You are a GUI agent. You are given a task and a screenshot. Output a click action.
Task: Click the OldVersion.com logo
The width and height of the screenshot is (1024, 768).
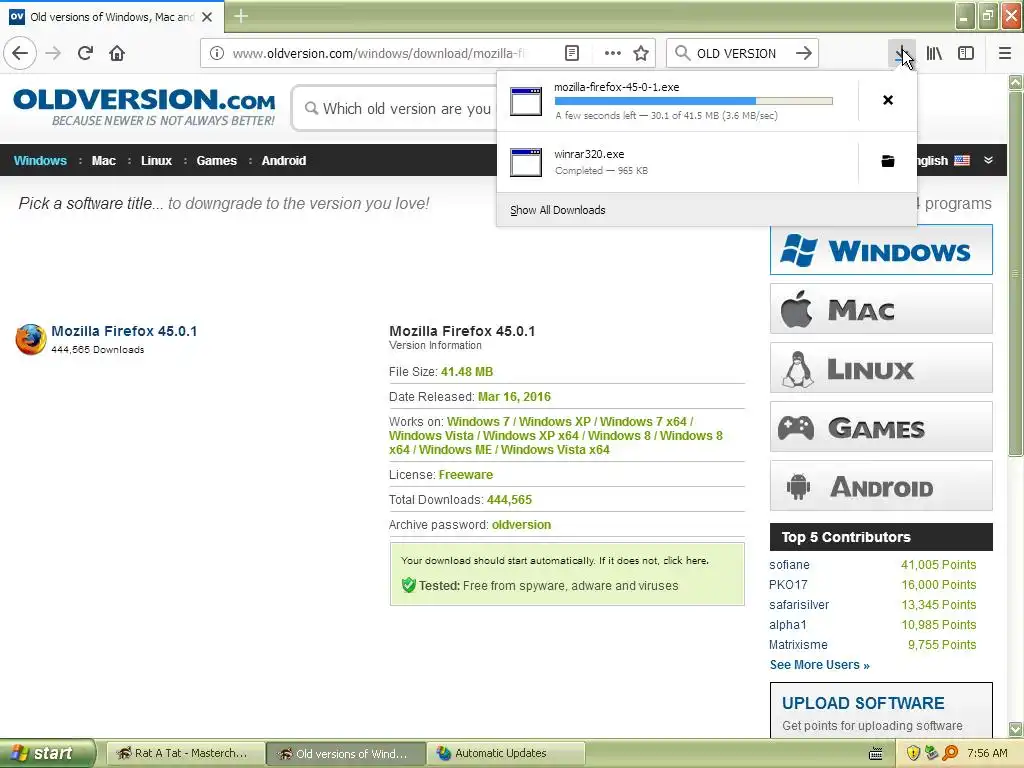click(144, 107)
